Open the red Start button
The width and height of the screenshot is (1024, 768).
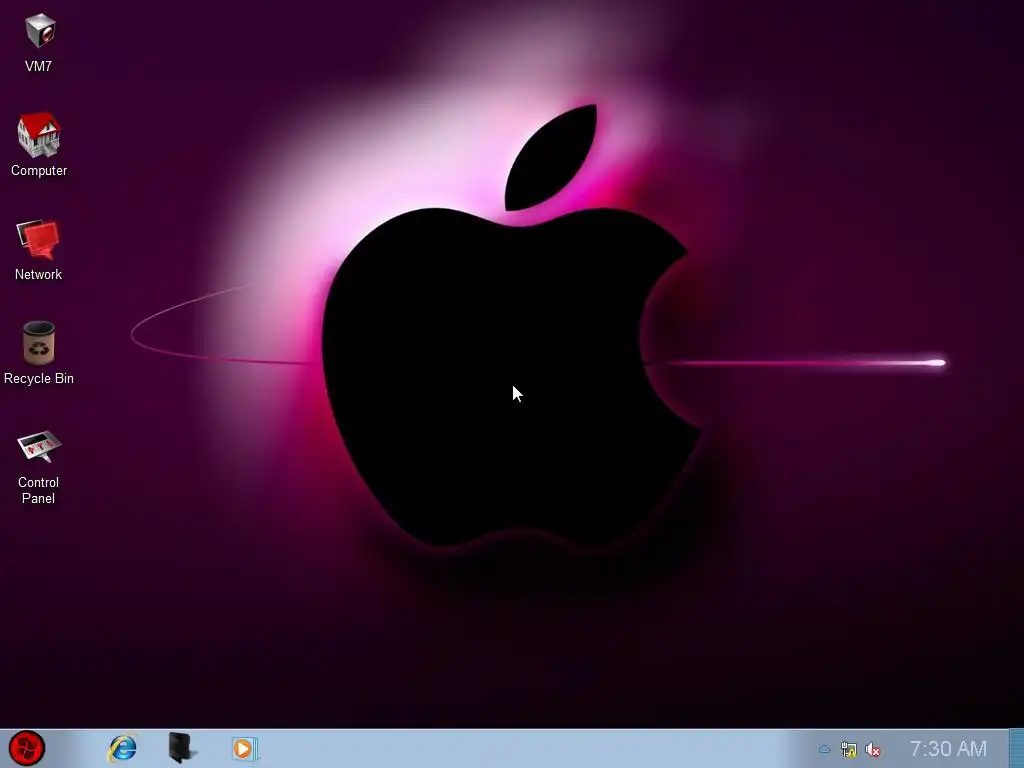[27, 748]
